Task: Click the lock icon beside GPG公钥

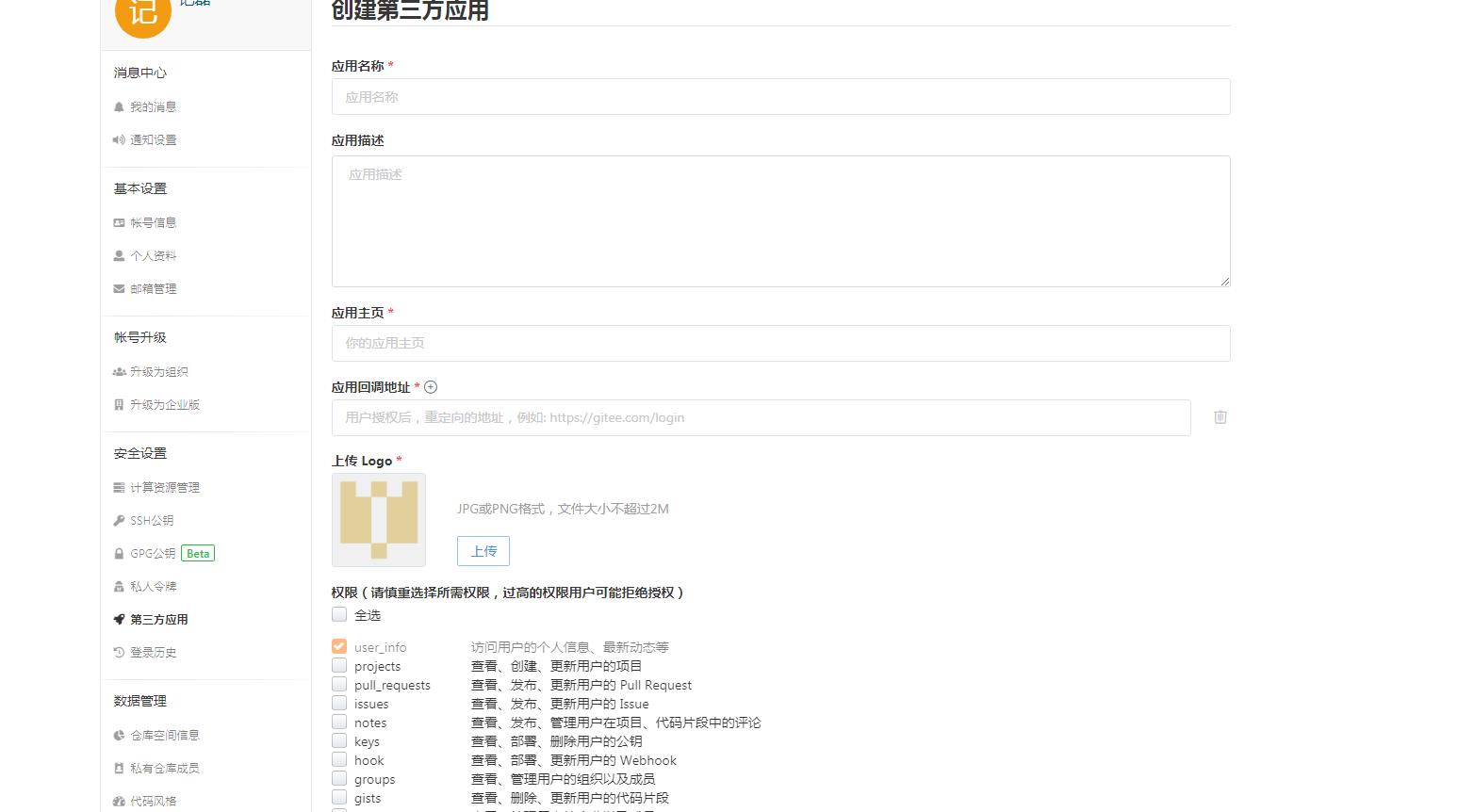Action: (x=118, y=553)
